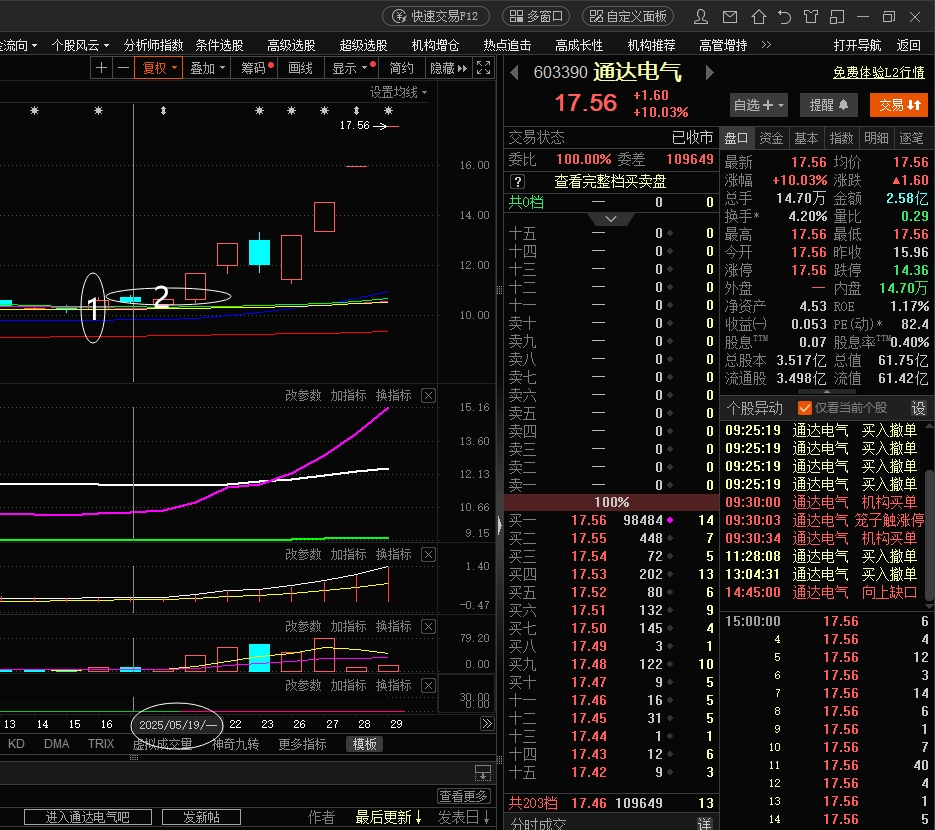Expand the order book depth chevron
935x830 pixels.
pyautogui.click(x=611, y=219)
